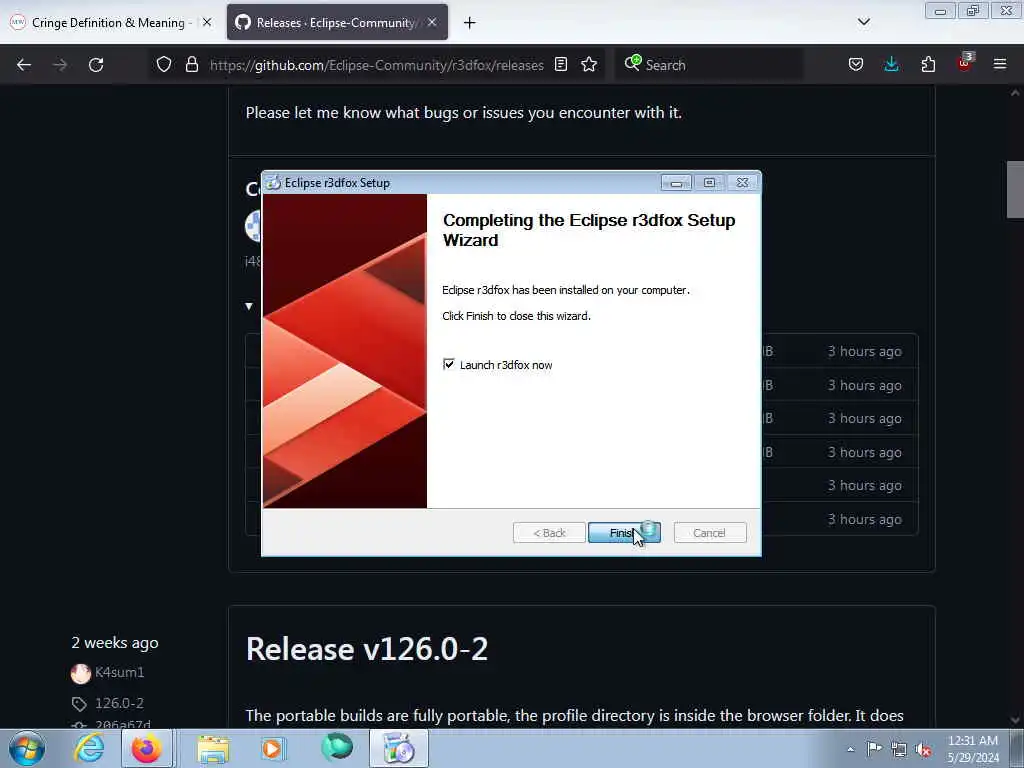Image resolution: width=1024 pixels, height=768 pixels.
Task: Show hidden system tray icons
Action: click(x=850, y=749)
